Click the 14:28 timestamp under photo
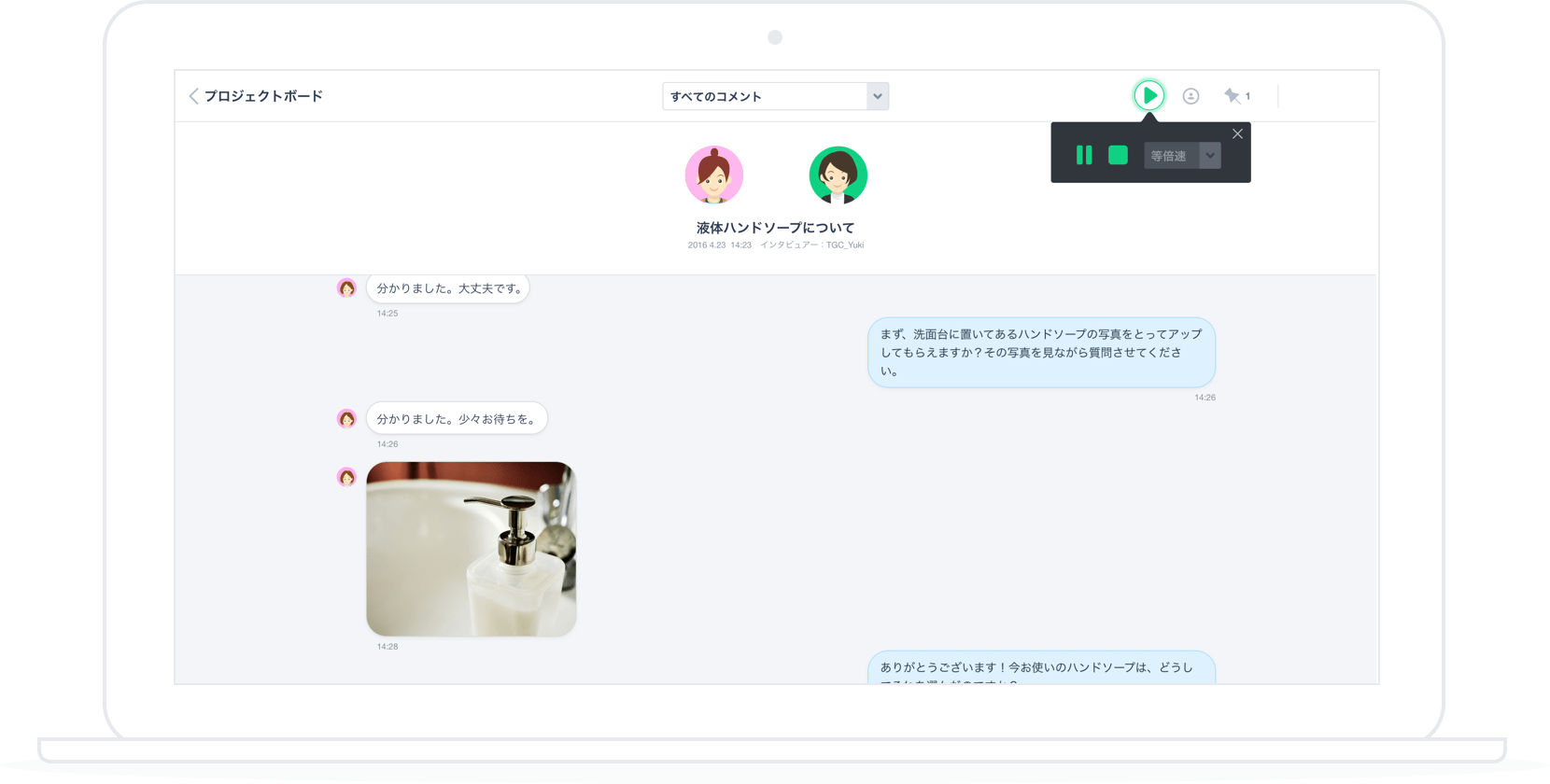The width and height of the screenshot is (1550, 784). click(x=387, y=647)
